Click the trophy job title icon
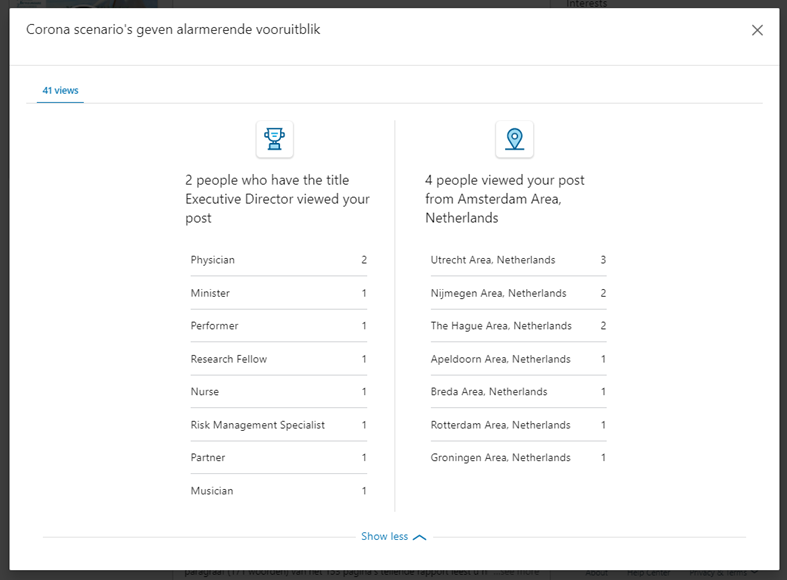 point(275,139)
